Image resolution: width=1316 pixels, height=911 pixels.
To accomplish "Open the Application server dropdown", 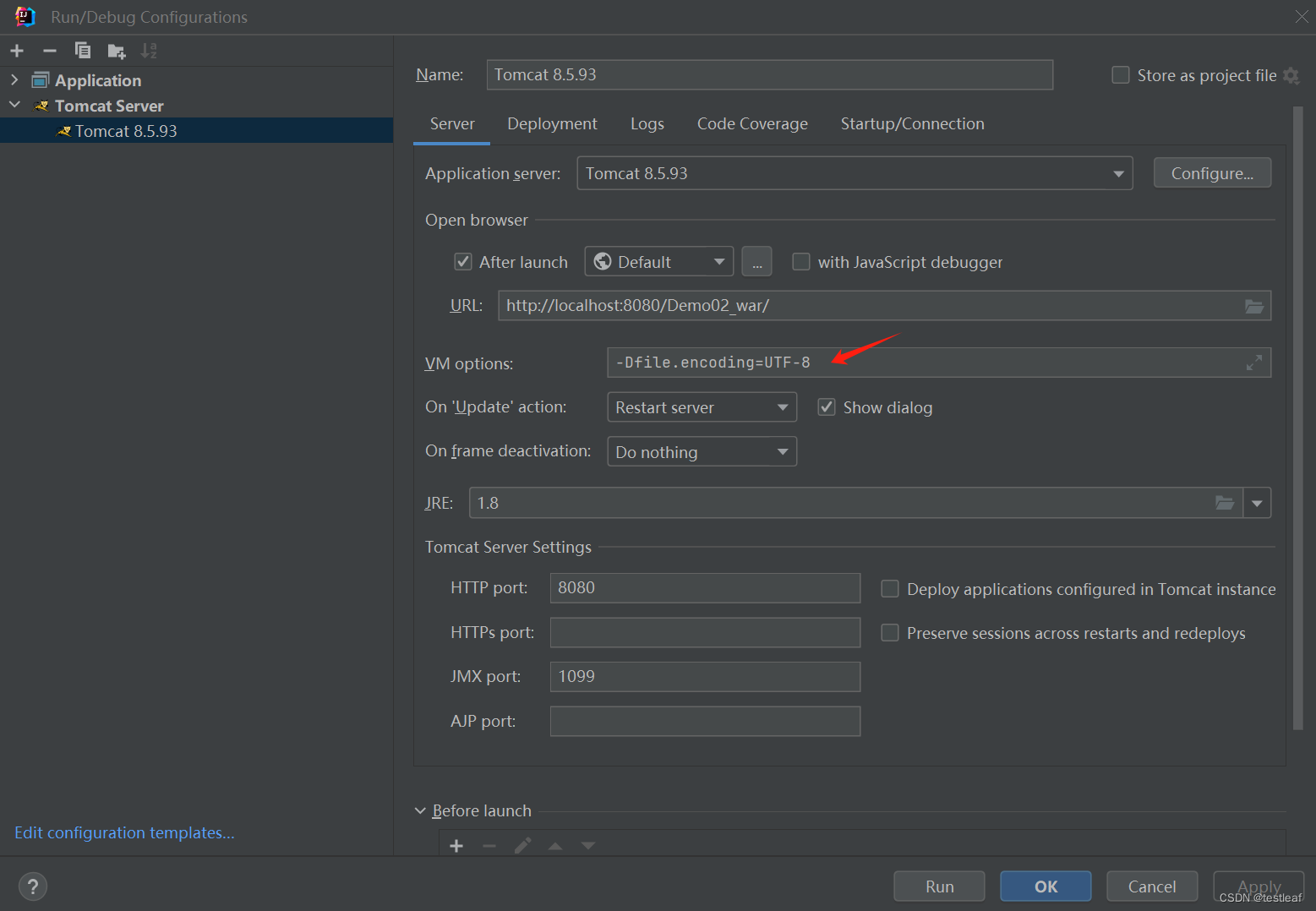I will pos(855,173).
